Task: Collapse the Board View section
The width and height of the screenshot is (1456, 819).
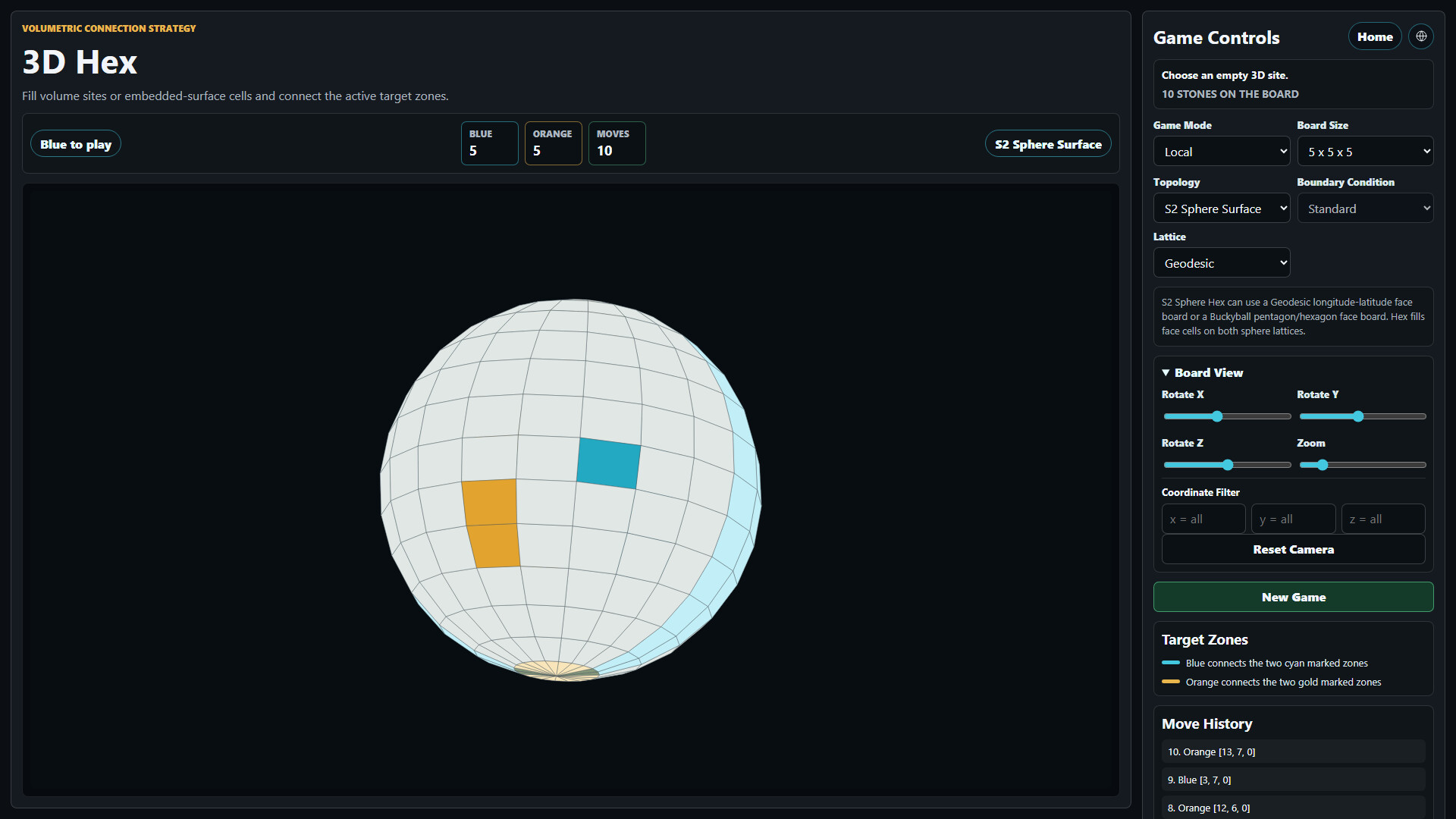Action: [1202, 373]
